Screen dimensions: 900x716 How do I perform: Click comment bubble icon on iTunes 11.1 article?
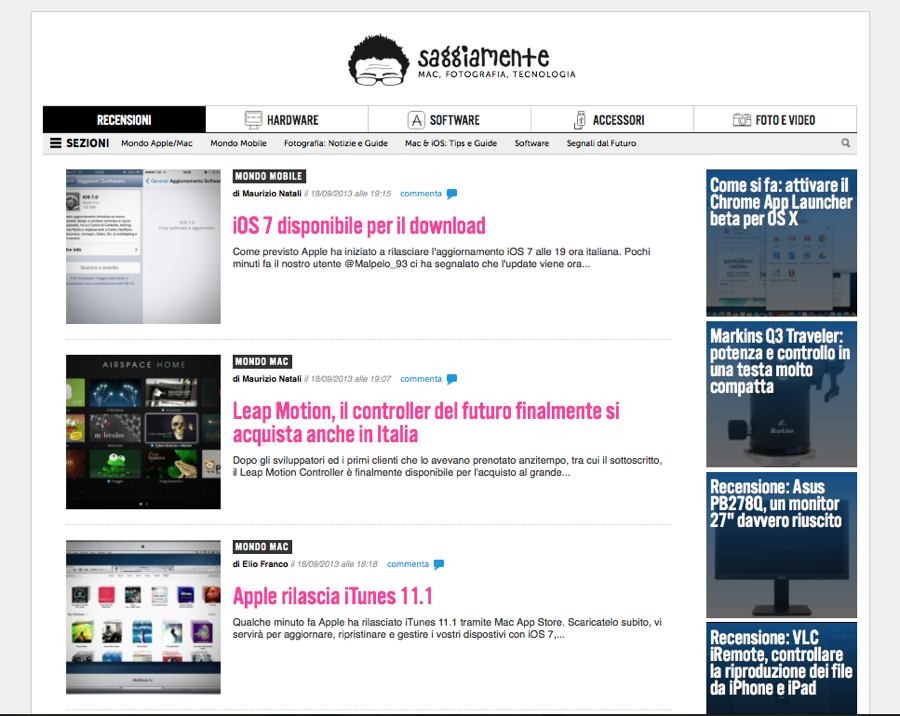(439, 564)
